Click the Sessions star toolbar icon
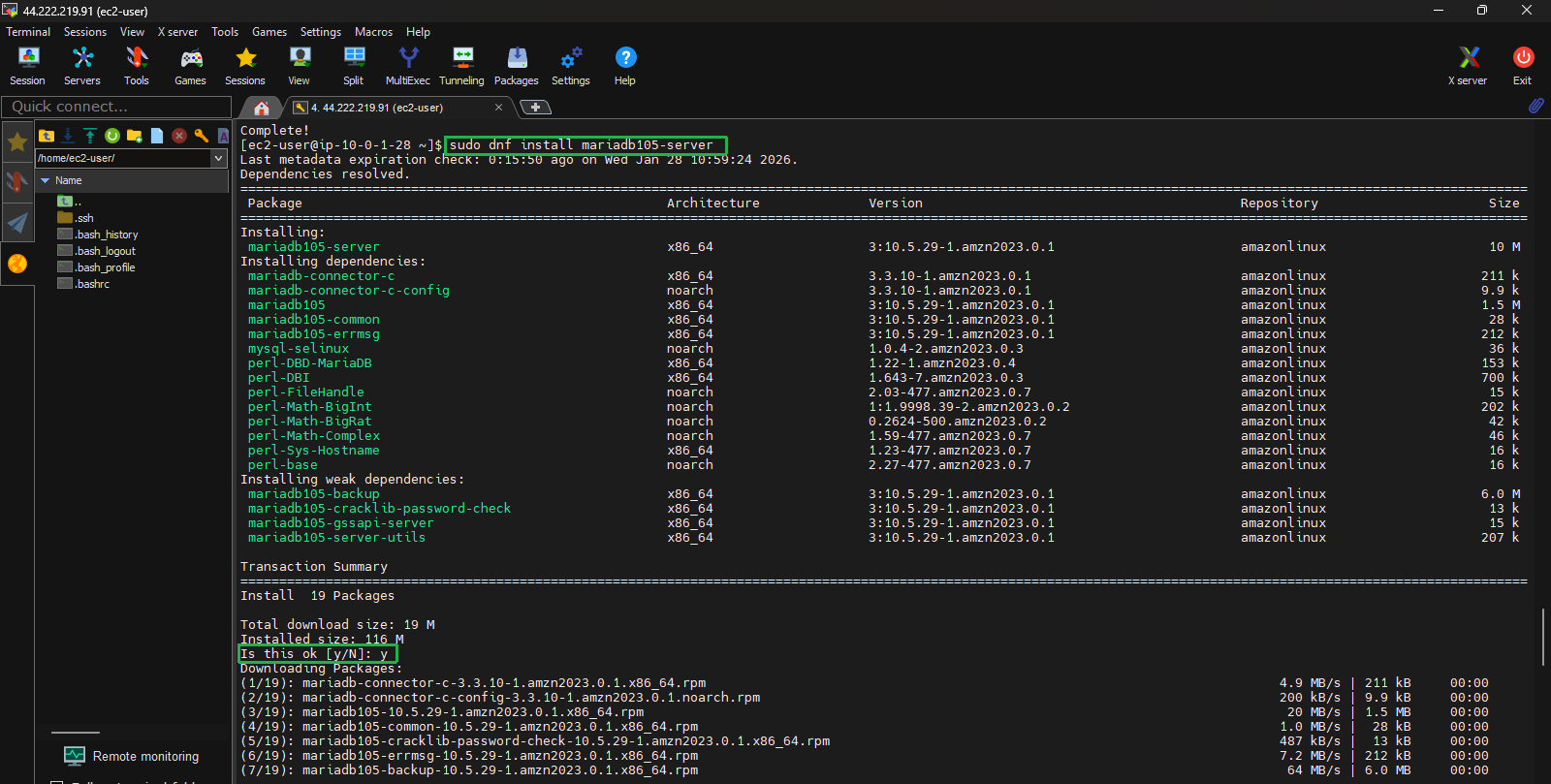Image resolution: width=1551 pixels, height=784 pixels. tap(245, 66)
